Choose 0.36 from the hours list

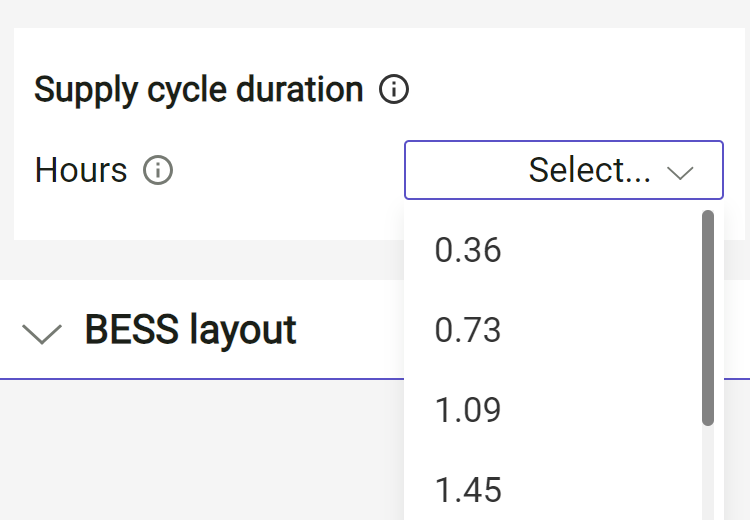tap(468, 250)
